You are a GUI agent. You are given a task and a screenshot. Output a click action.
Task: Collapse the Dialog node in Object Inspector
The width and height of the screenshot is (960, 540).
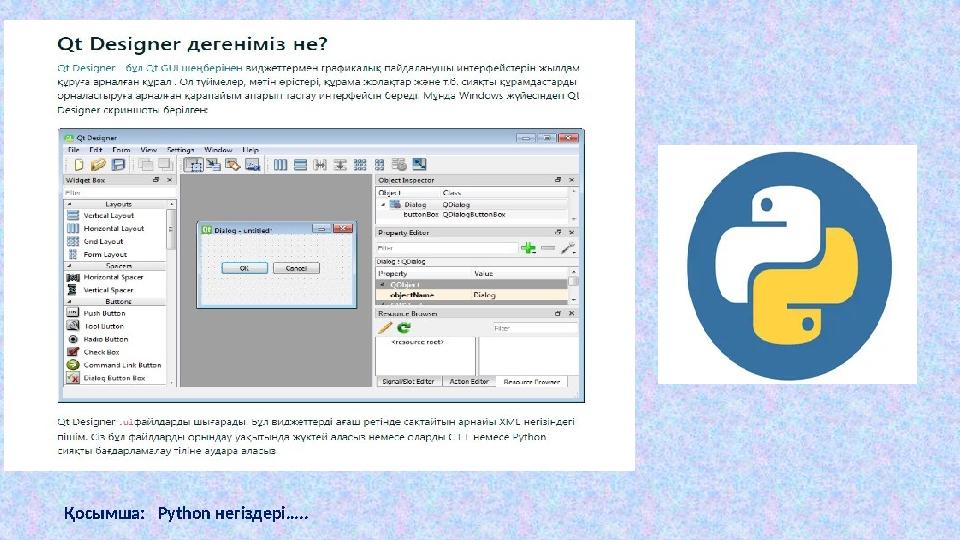click(x=383, y=204)
